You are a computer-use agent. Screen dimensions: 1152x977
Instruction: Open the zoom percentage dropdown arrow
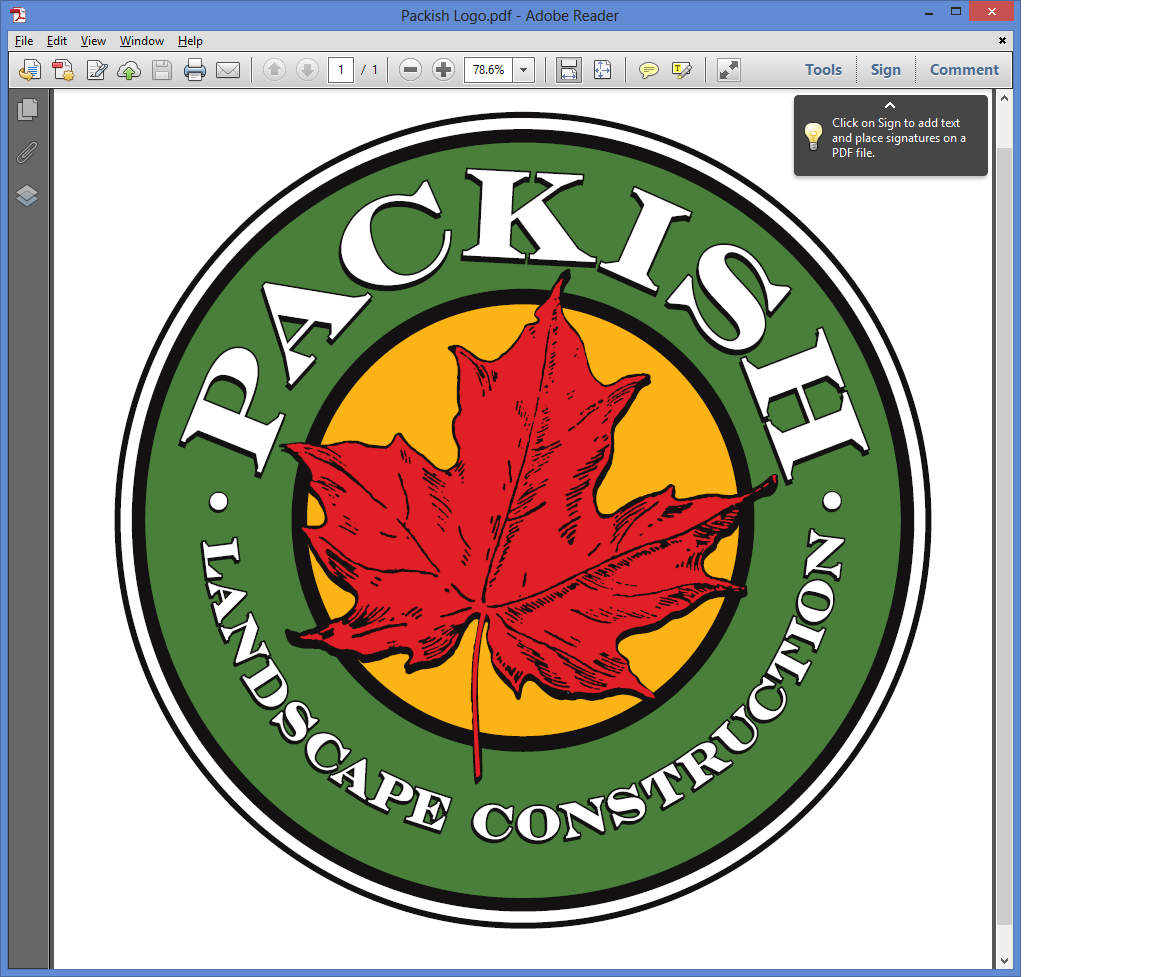(x=524, y=70)
